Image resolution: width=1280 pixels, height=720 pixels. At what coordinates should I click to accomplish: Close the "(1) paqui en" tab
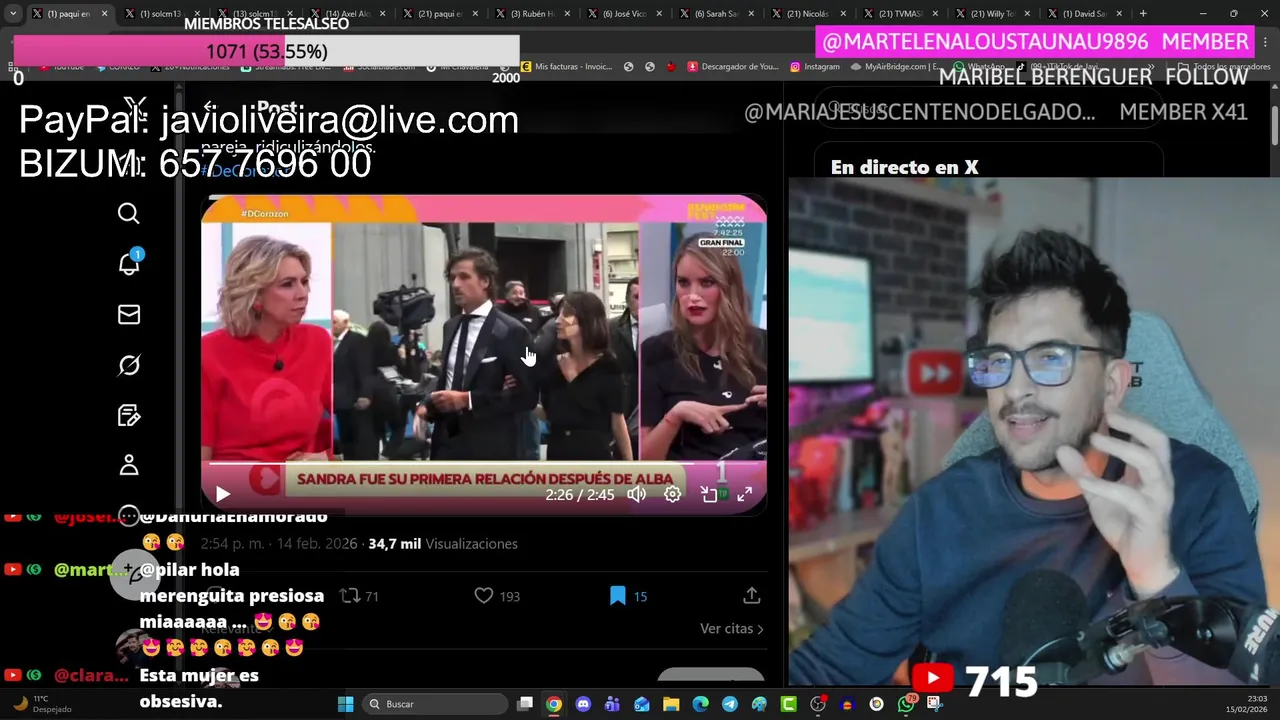104,14
